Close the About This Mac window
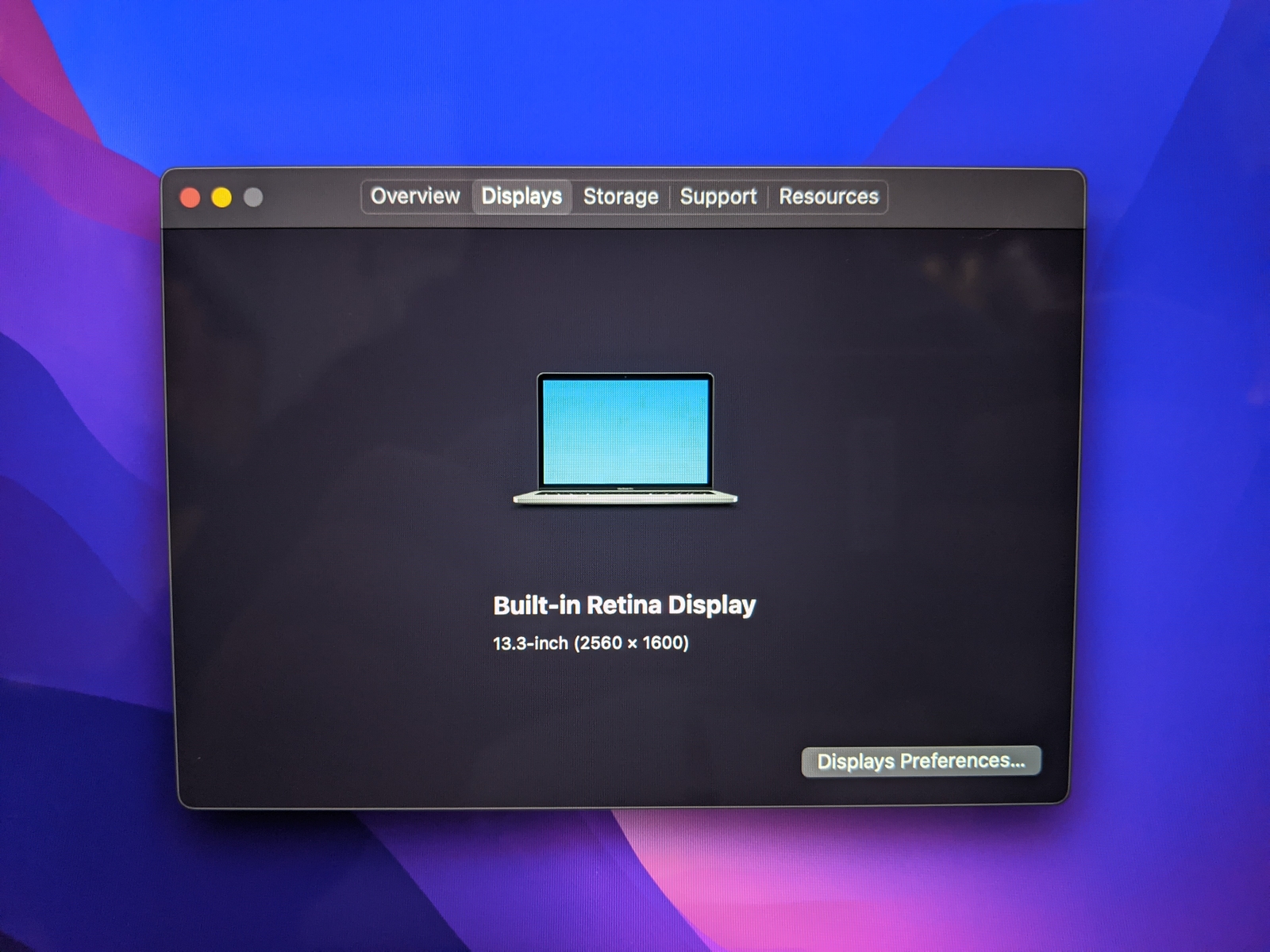This screenshot has width=1270, height=952. pos(190,197)
